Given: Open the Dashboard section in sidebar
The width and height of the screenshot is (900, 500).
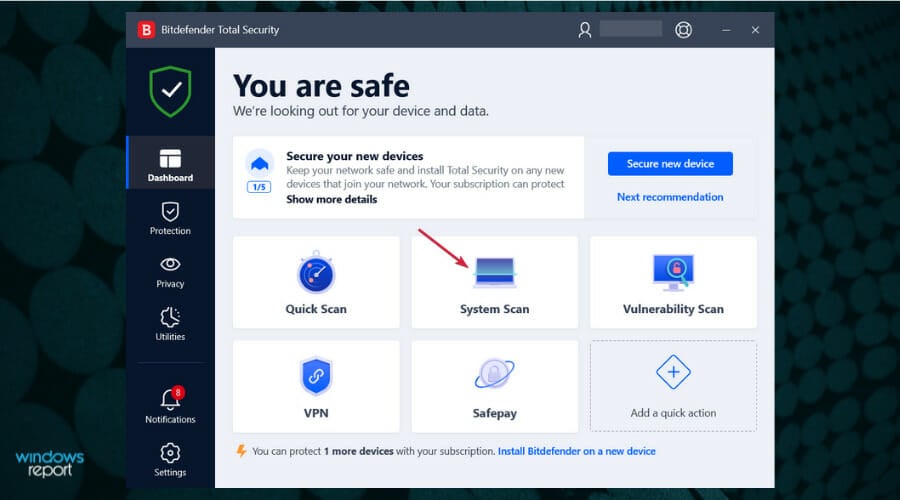Looking at the screenshot, I should [x=170, y=162].
